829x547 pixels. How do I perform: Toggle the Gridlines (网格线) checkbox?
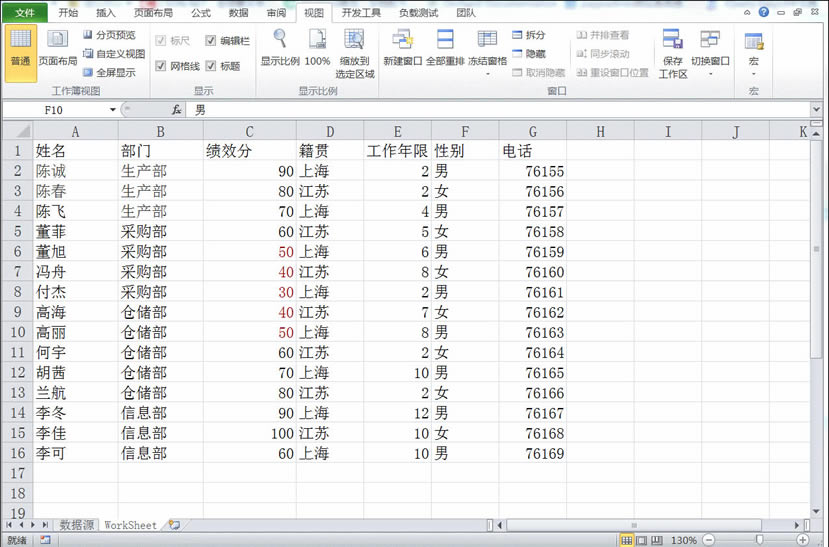coord(161,66)
